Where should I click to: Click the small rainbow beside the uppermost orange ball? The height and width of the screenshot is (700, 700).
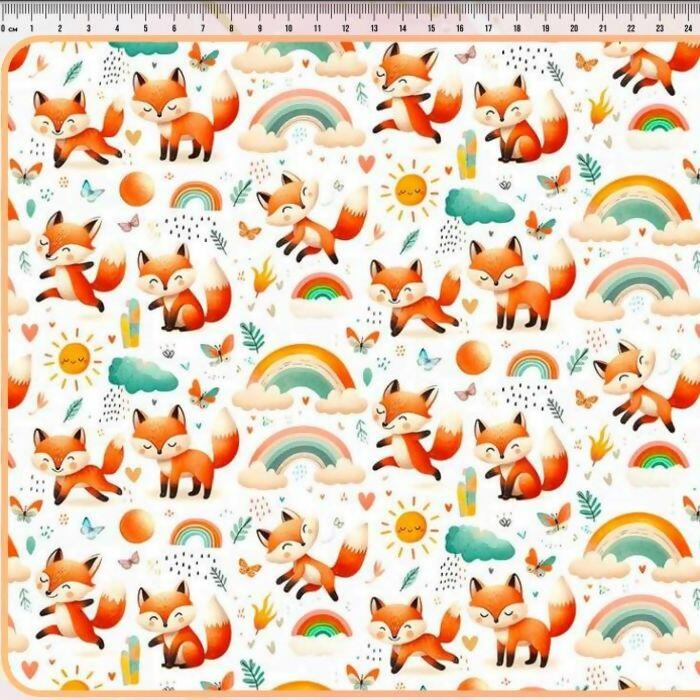coord(195,195)
